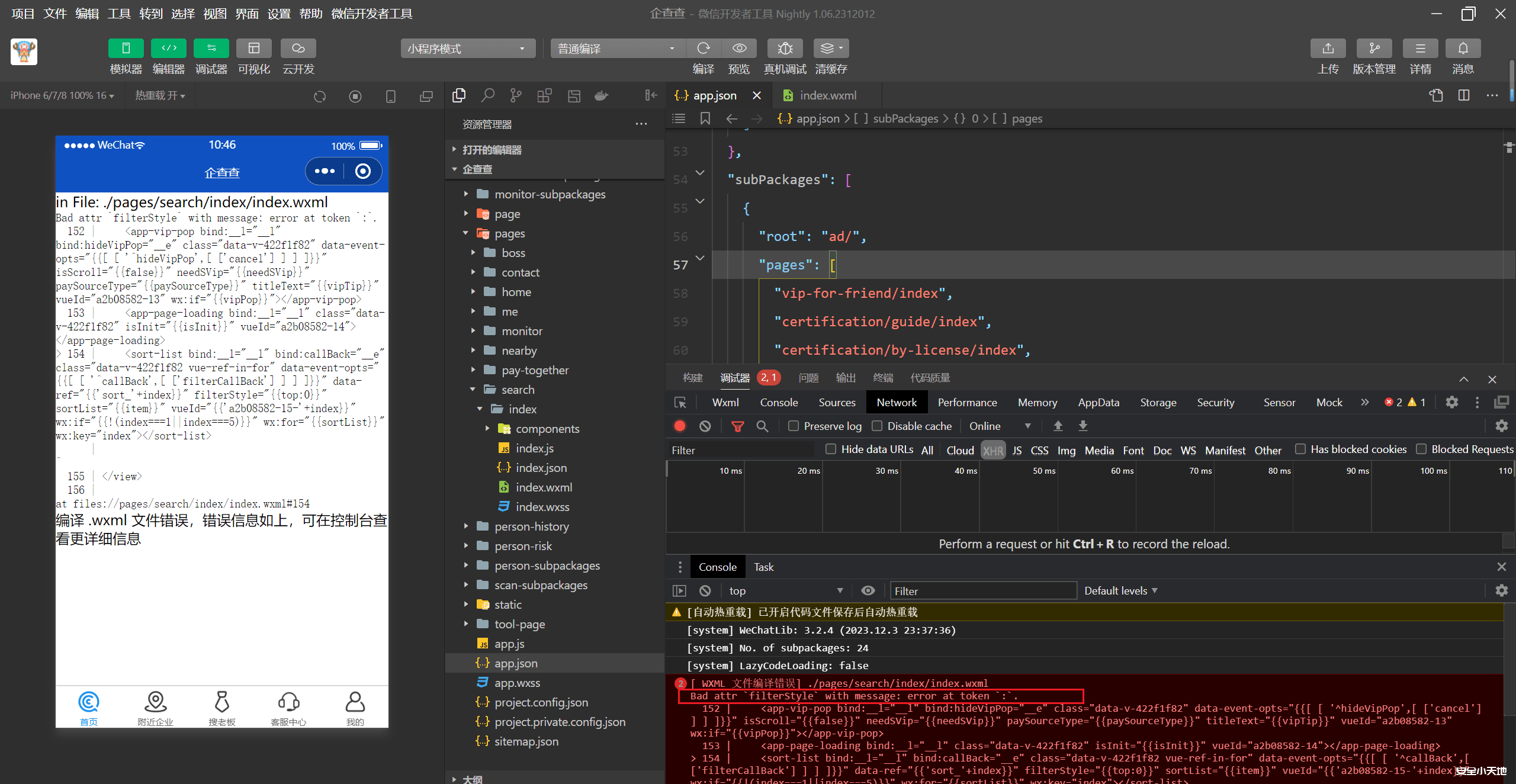Screen dimensions: 1516x784
Task: Click the search icon in the explorer sidebar
Action: [487, 95]
